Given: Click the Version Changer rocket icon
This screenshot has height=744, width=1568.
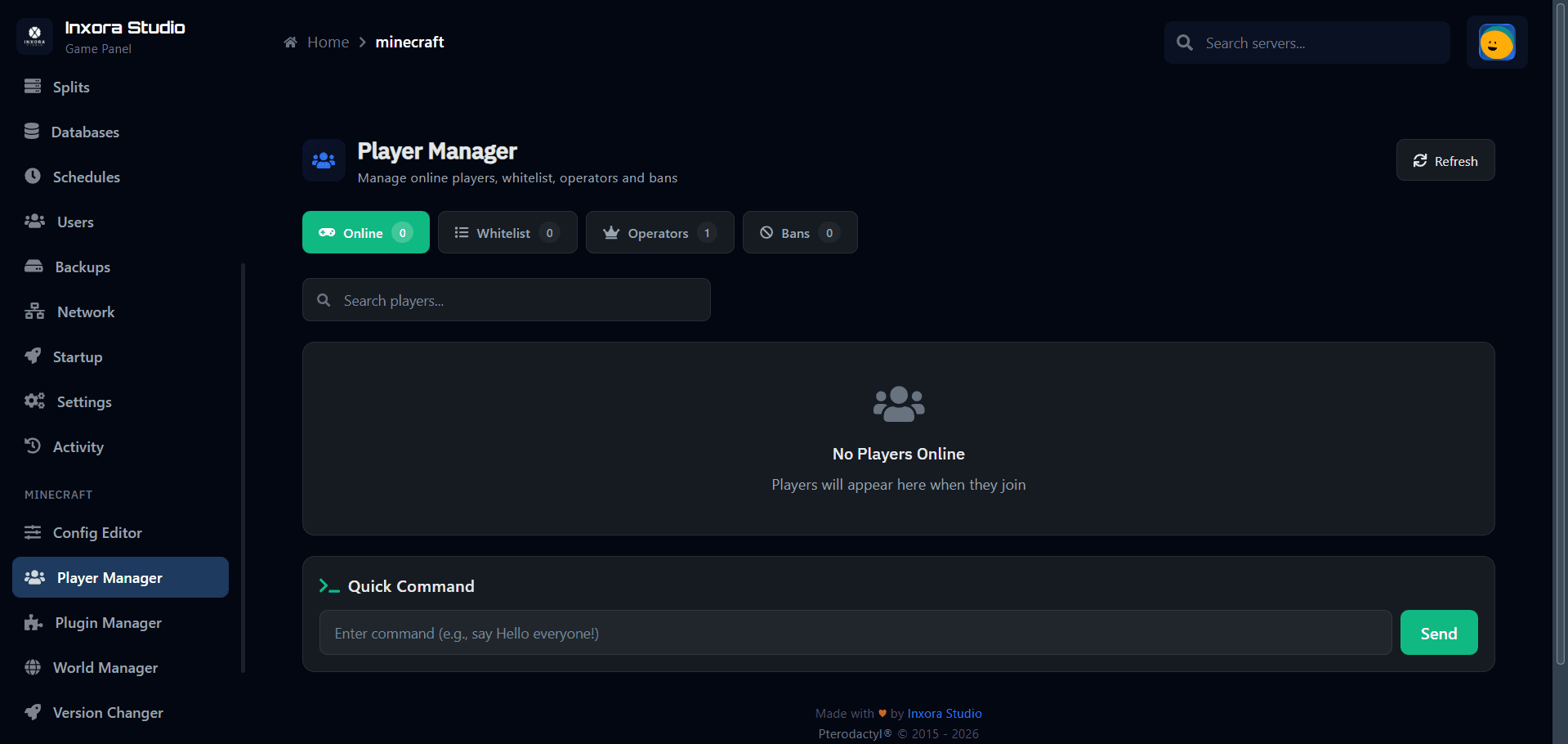Looking at the screenshot, I should [33, 712].
